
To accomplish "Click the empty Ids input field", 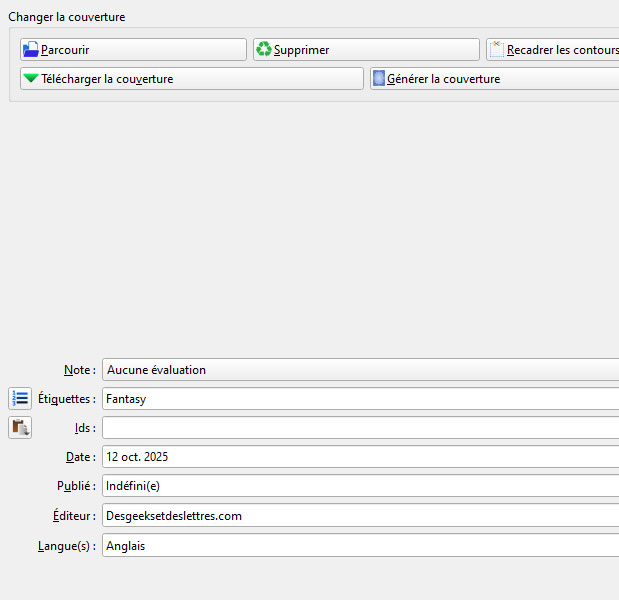I will [360, 428].
